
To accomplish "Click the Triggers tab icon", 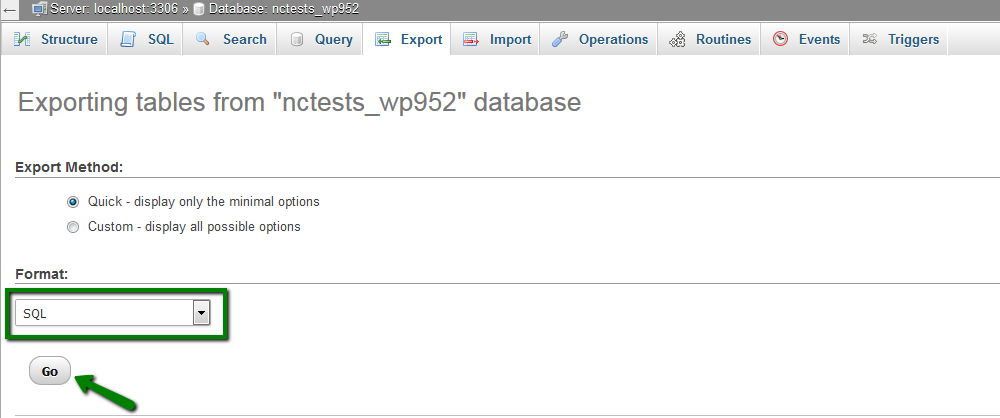I will [x=869, y=40].
